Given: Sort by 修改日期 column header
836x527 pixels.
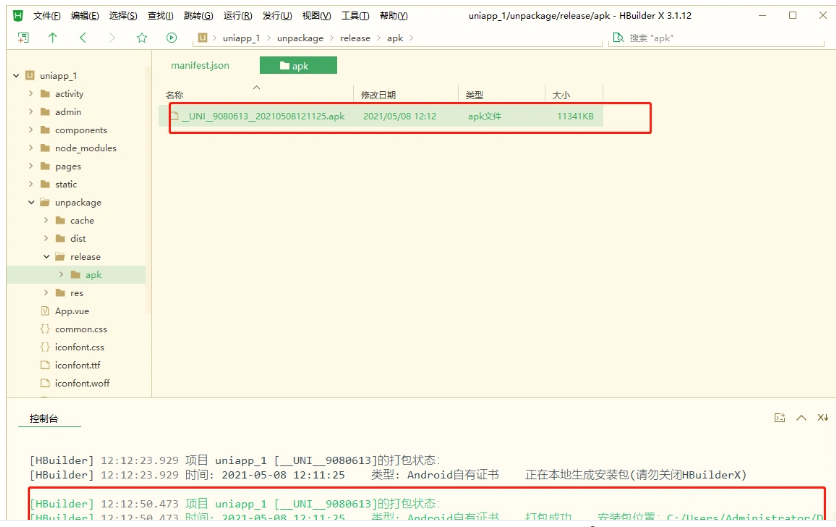Looking at the screenshot, I should 378,95.
